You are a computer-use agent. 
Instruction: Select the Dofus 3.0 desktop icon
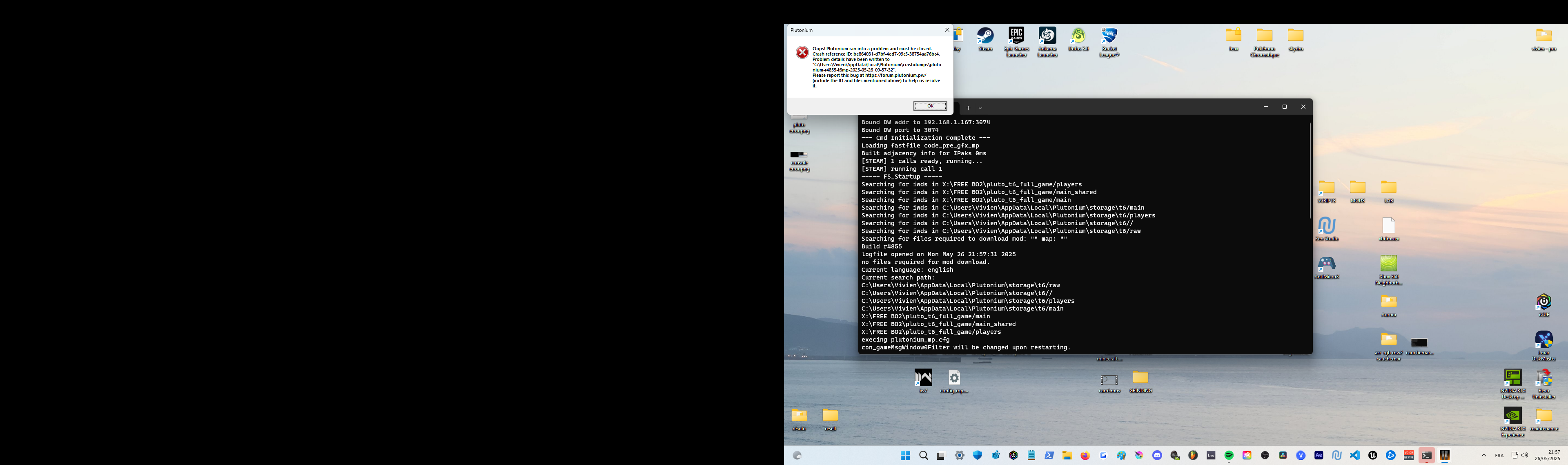click(x=1078, y=36)
